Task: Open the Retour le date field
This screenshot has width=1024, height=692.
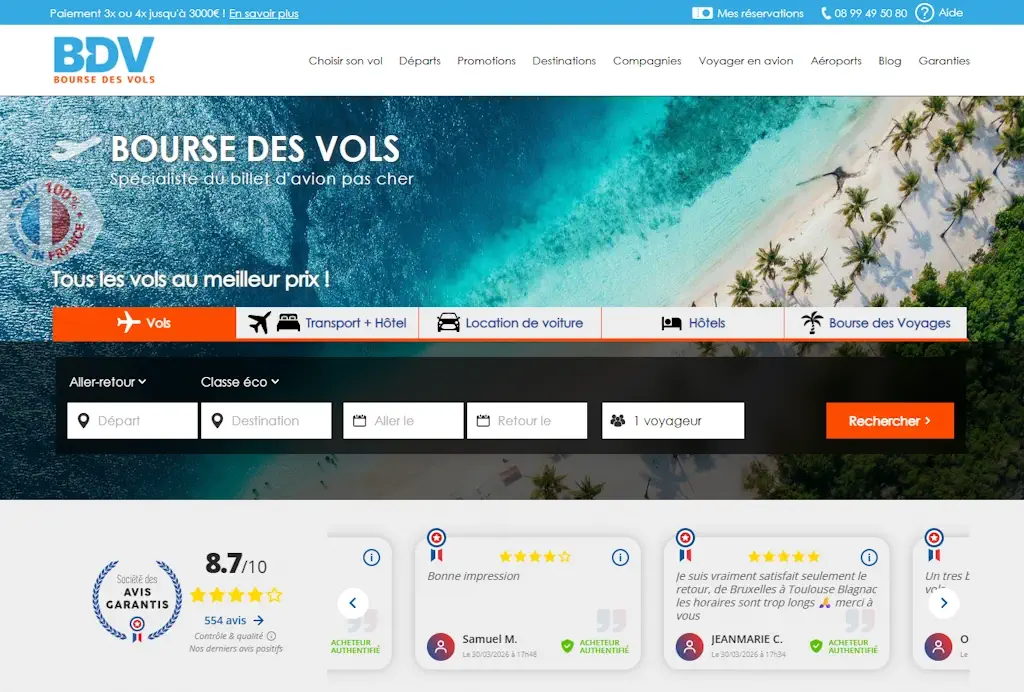Action: pyautogui.click(x=527, y=420)
